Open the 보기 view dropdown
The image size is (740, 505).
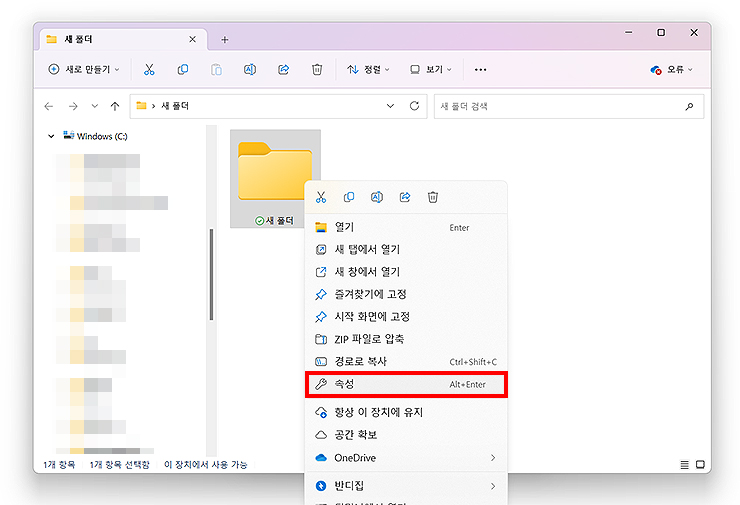tap(430, 70)
